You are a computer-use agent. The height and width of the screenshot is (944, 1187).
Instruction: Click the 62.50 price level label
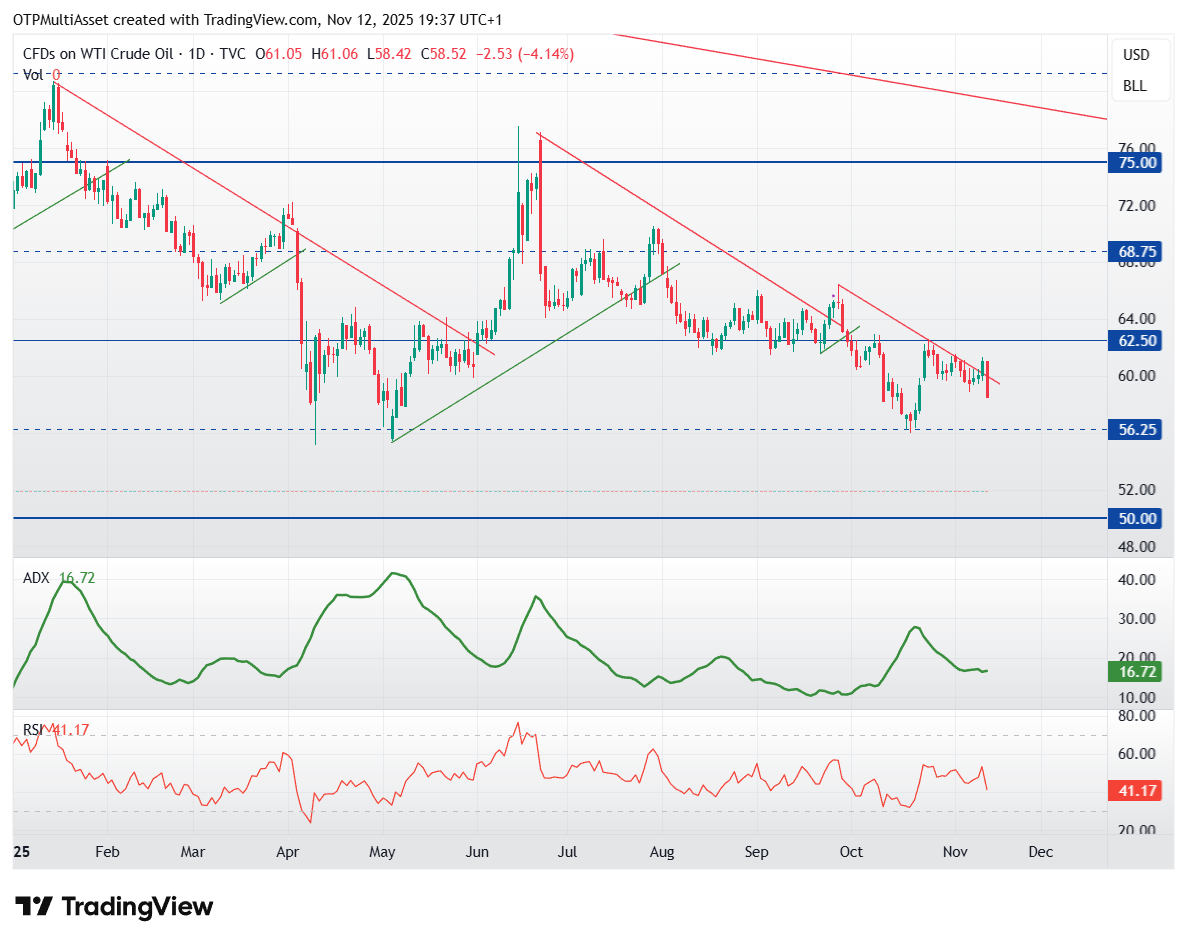pyautogui.click(x=1138, y=341)
